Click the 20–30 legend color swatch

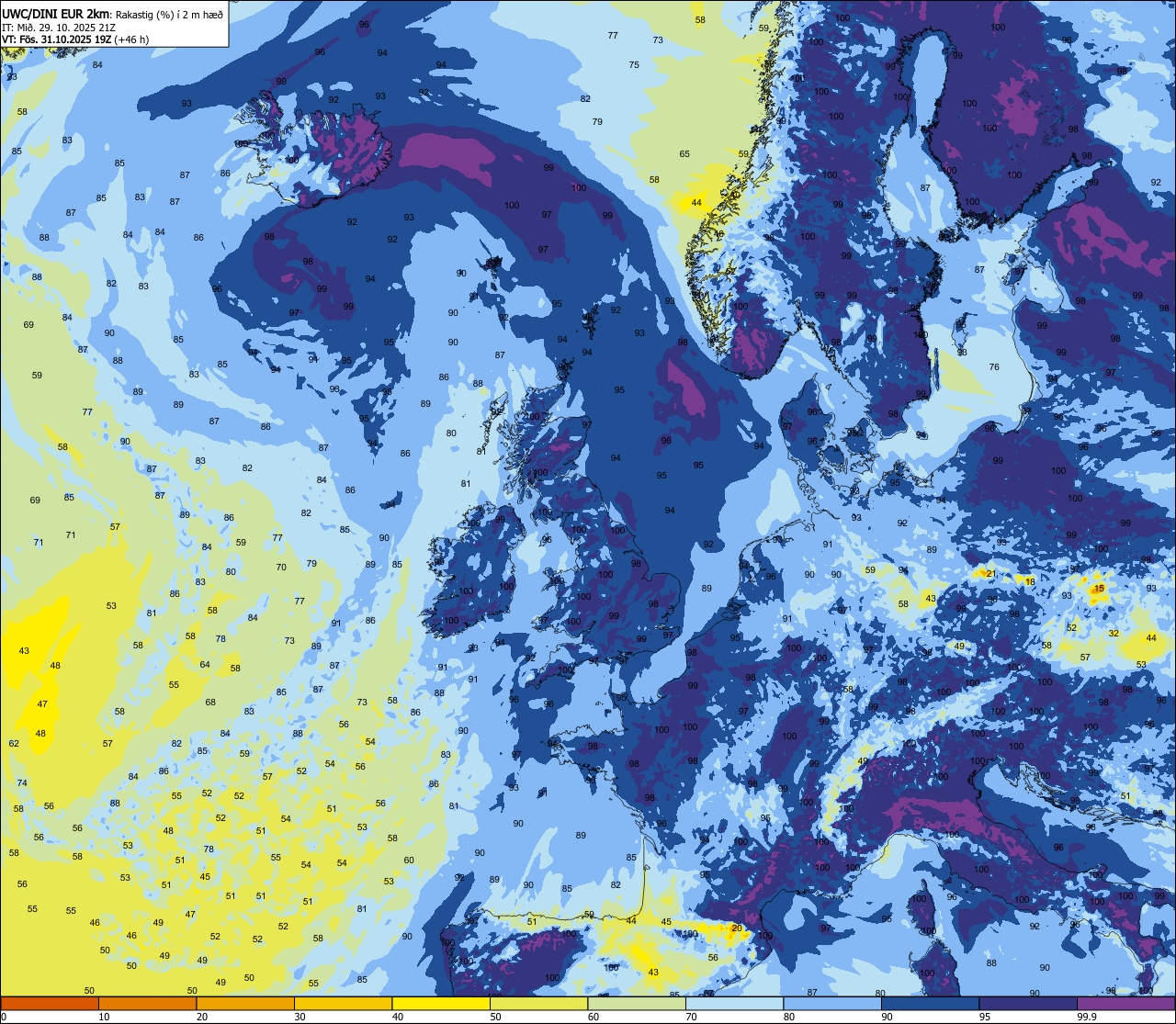coord(245,1003)
